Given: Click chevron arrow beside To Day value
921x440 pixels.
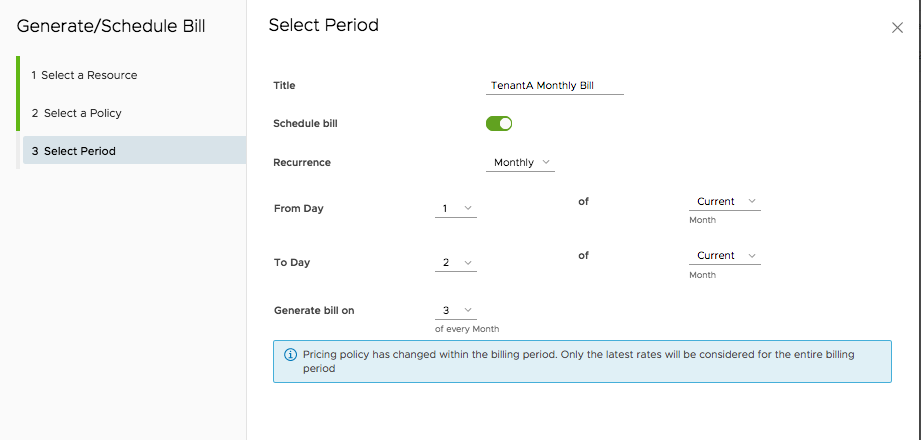Looking at the screenshot, I should pos(469,264).
